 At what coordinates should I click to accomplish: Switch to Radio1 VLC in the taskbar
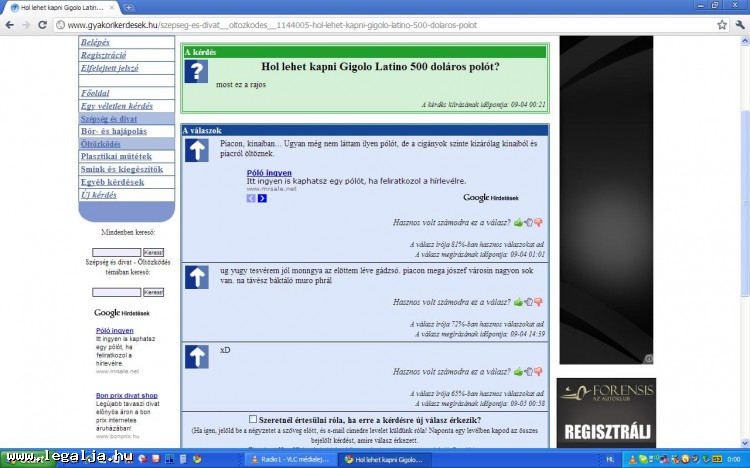288,458
